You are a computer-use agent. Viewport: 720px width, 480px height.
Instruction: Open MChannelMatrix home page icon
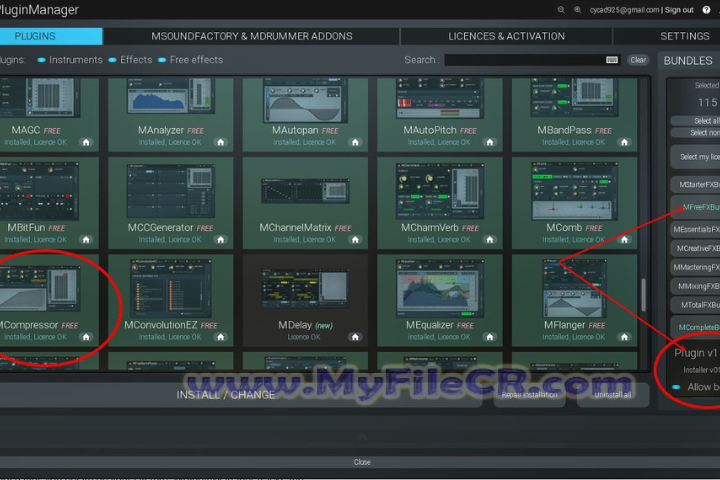[355, 240]
